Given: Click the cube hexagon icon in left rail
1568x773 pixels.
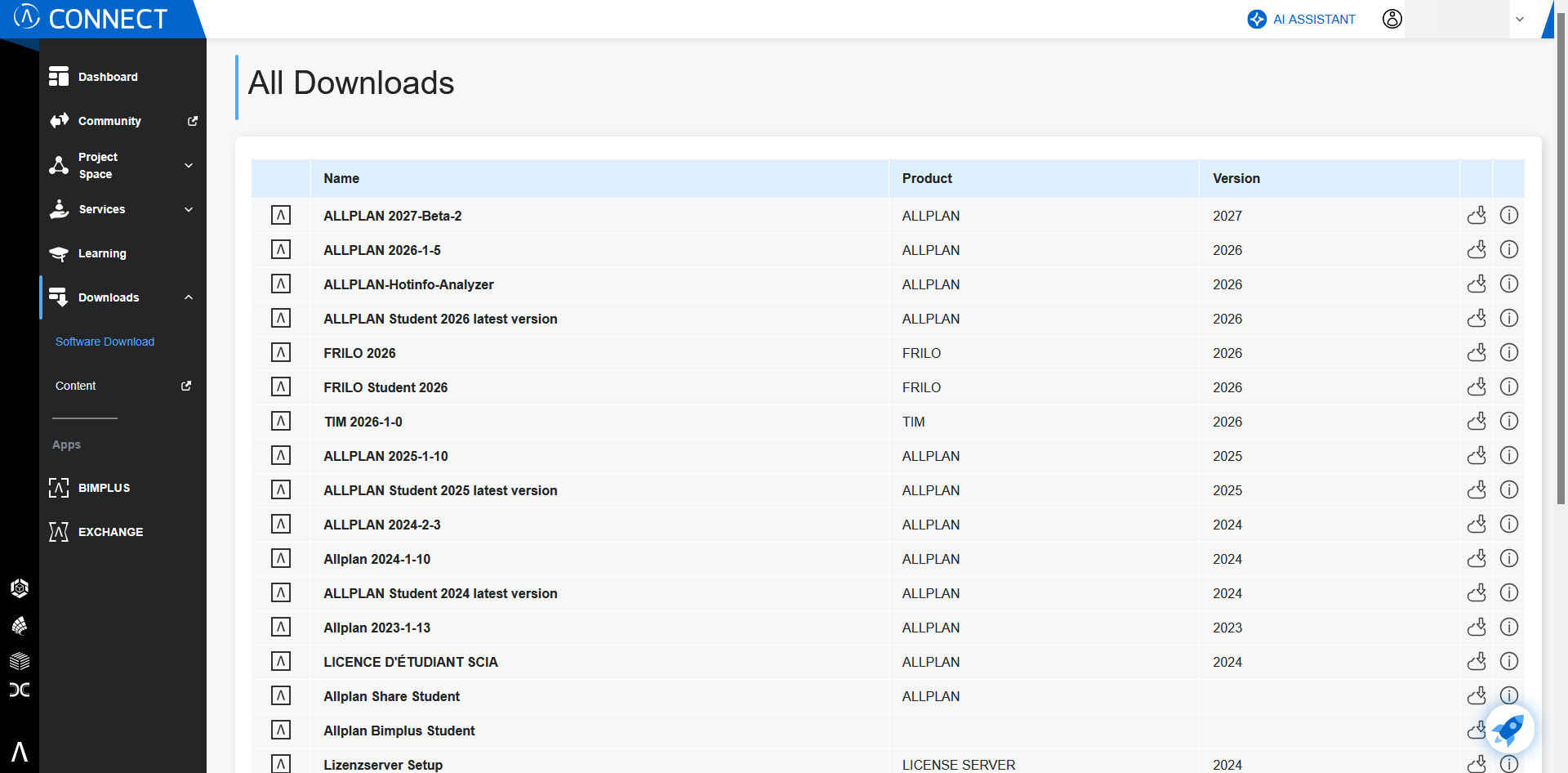Looking at the screenshot, I should [x=20, y=588].
